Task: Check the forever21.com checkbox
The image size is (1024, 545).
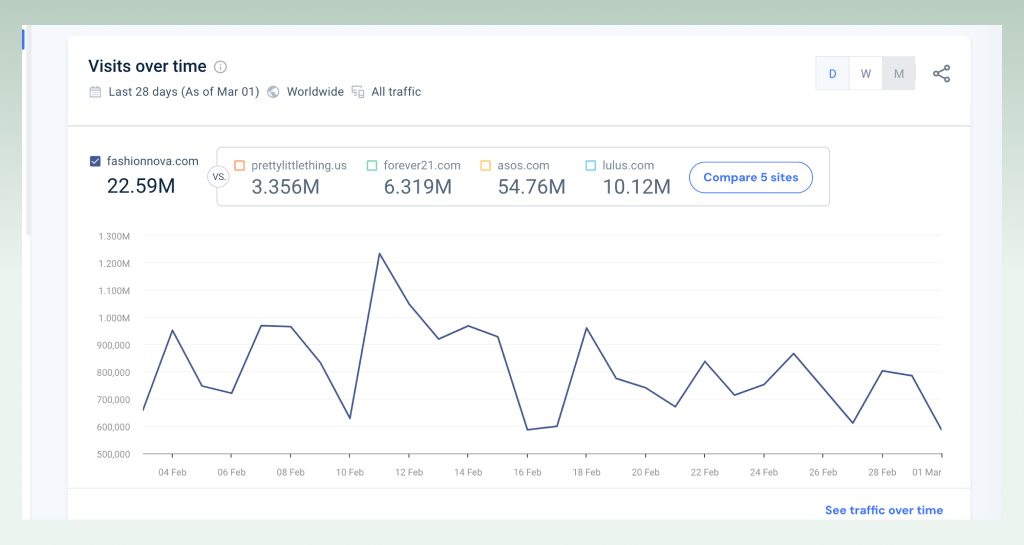Action: (372, 166)
